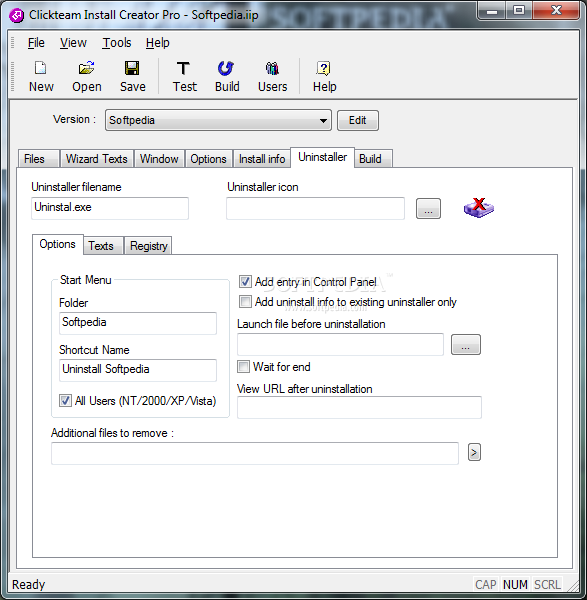Switch to the Wizard Texts tab
Image resolution: width=587 pixels, height=600 pixels.
(x=96, y=158)
